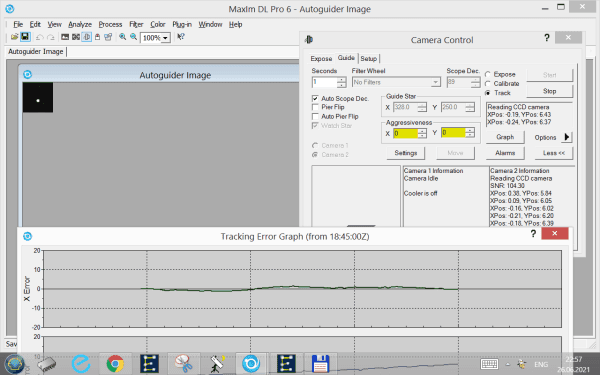
Task: Open the Plug-in menu
Action: [x=182, y=24]
